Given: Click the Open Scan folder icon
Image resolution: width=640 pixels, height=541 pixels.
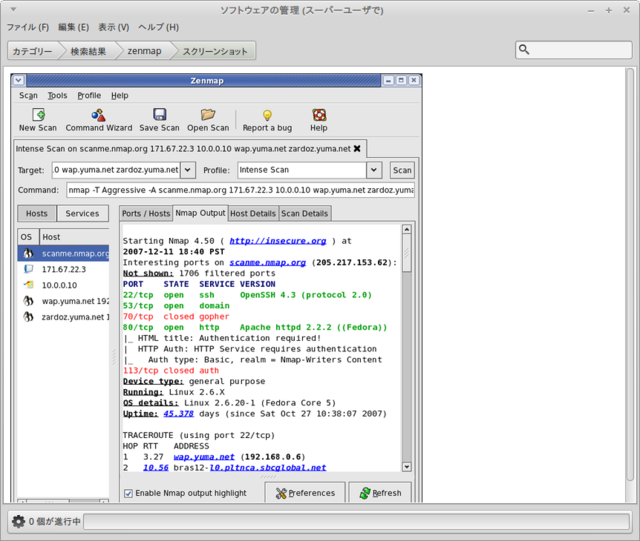Looking at the screenshot, I should (x=208, y=115).
